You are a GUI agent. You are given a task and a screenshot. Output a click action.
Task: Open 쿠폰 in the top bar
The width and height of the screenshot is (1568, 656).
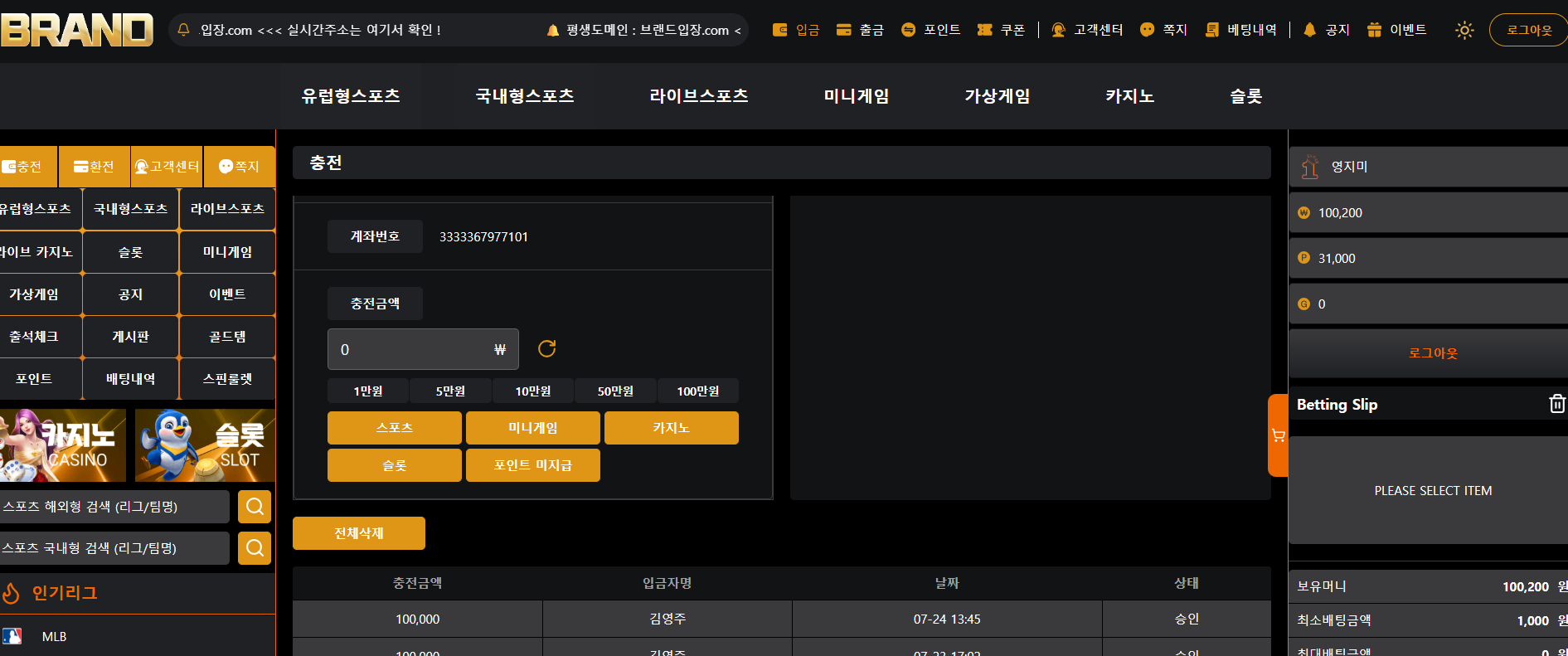coord(1001,30)
